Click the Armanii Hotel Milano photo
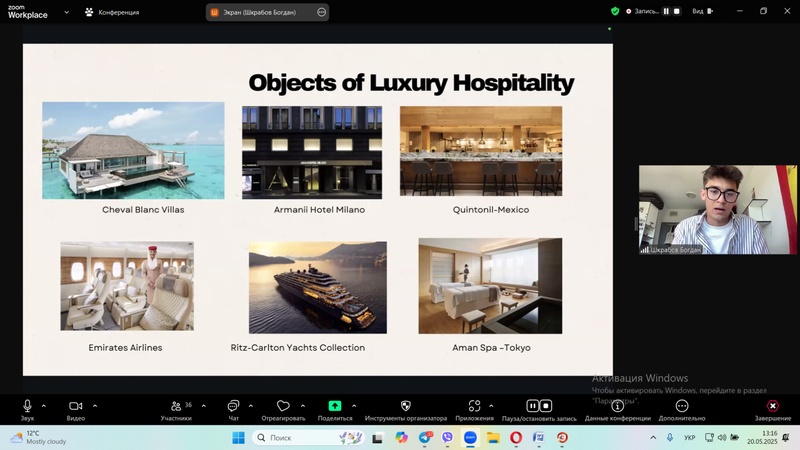 312,152
